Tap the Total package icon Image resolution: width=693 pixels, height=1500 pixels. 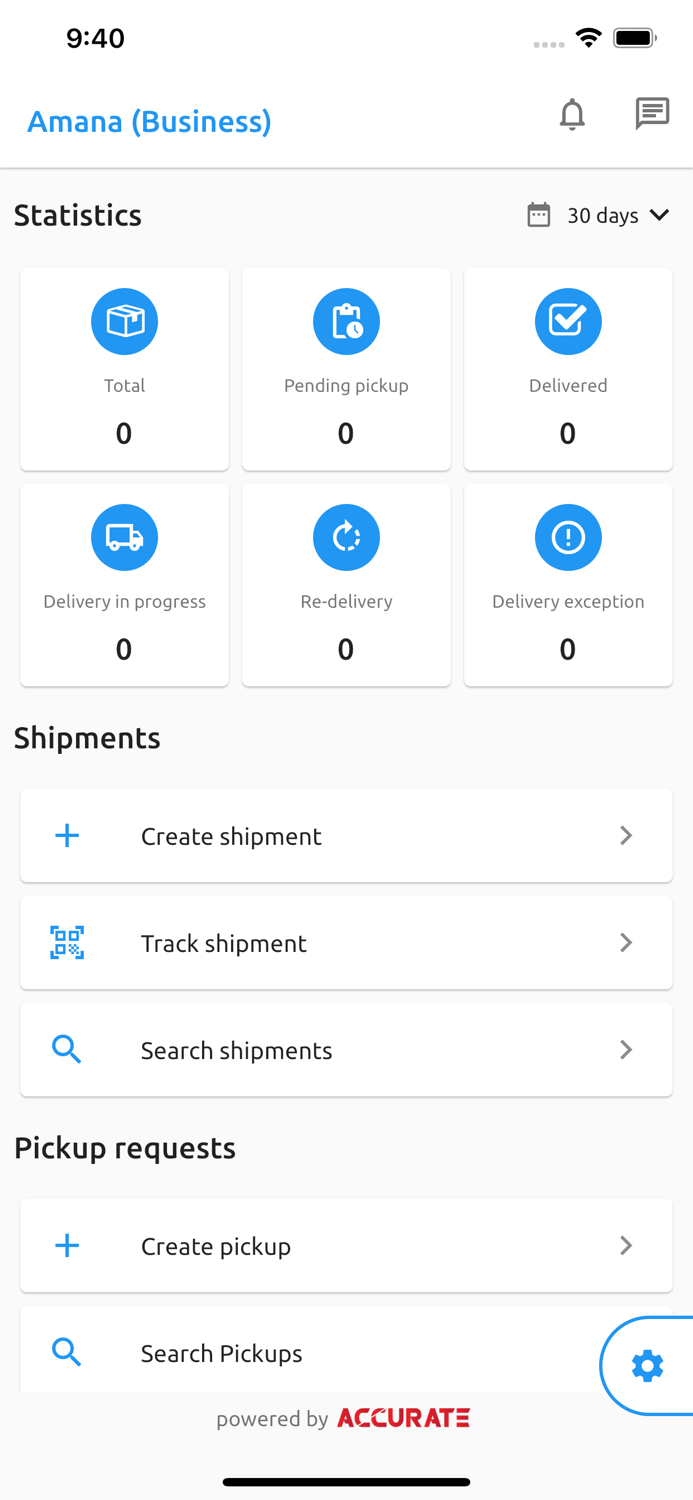pos(124,321)
